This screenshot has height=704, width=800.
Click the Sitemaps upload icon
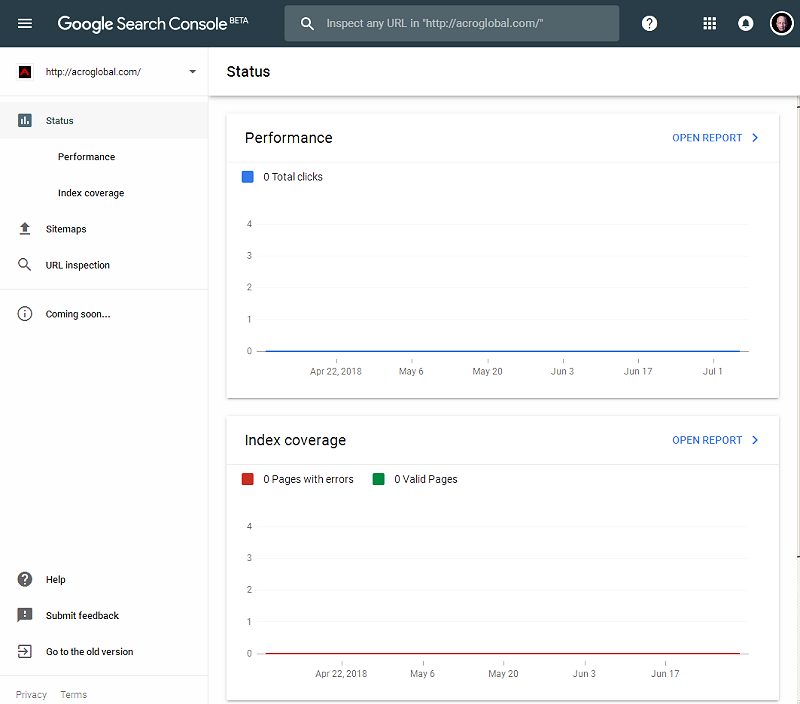tap(24, 229)
